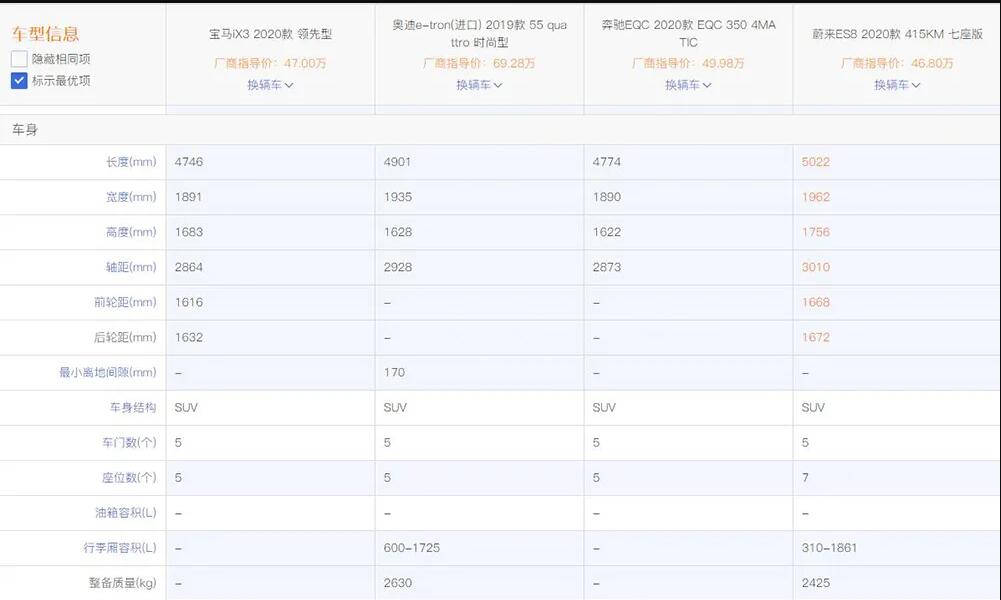1001x600 pixels.
Task: Expand 换辆车 under 奥迪e-tron
Action: tap(479, 85)
